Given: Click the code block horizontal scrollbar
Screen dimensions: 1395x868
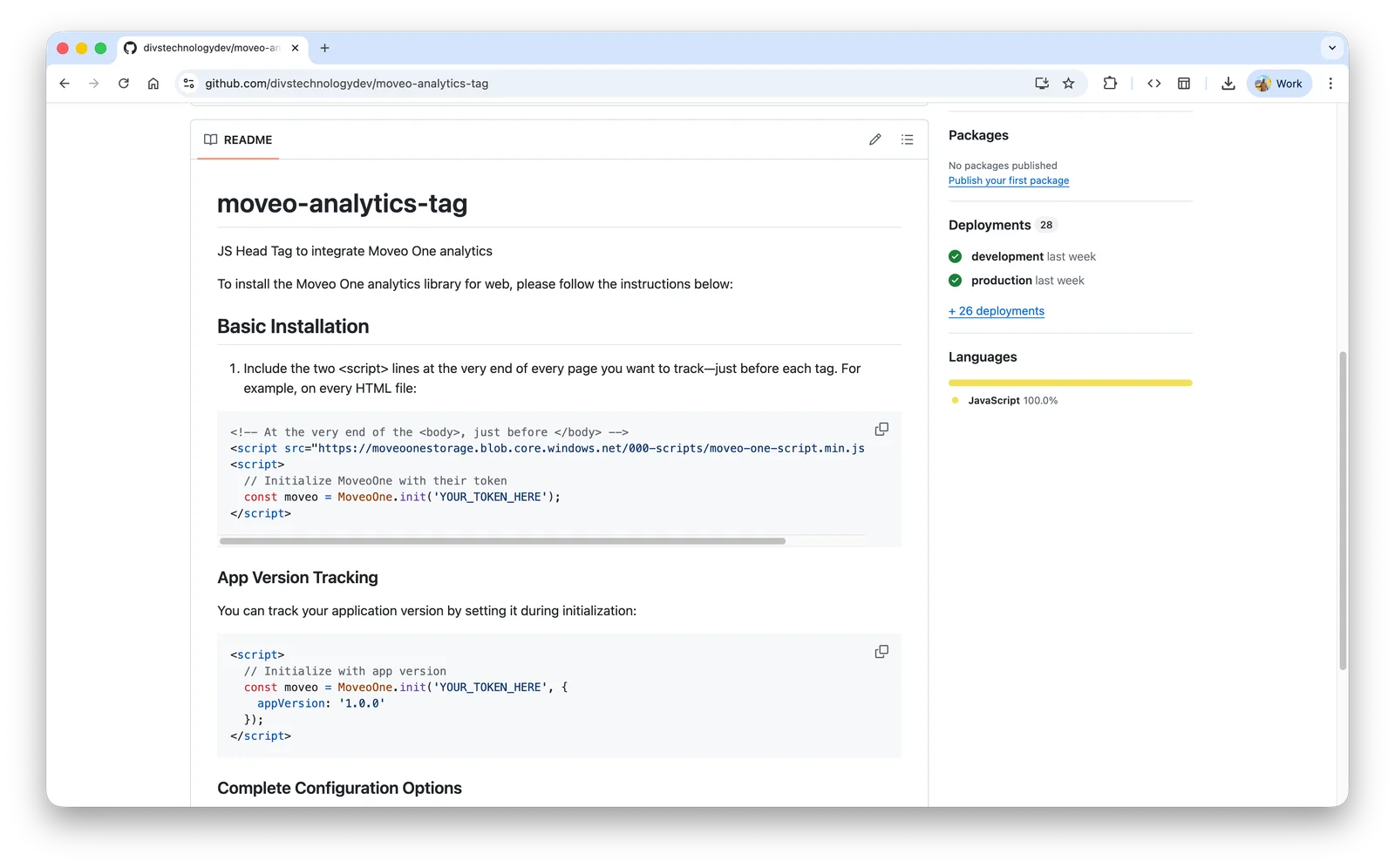Looking at the screenshot, I should pyautogui.click(x=502, y=541).
